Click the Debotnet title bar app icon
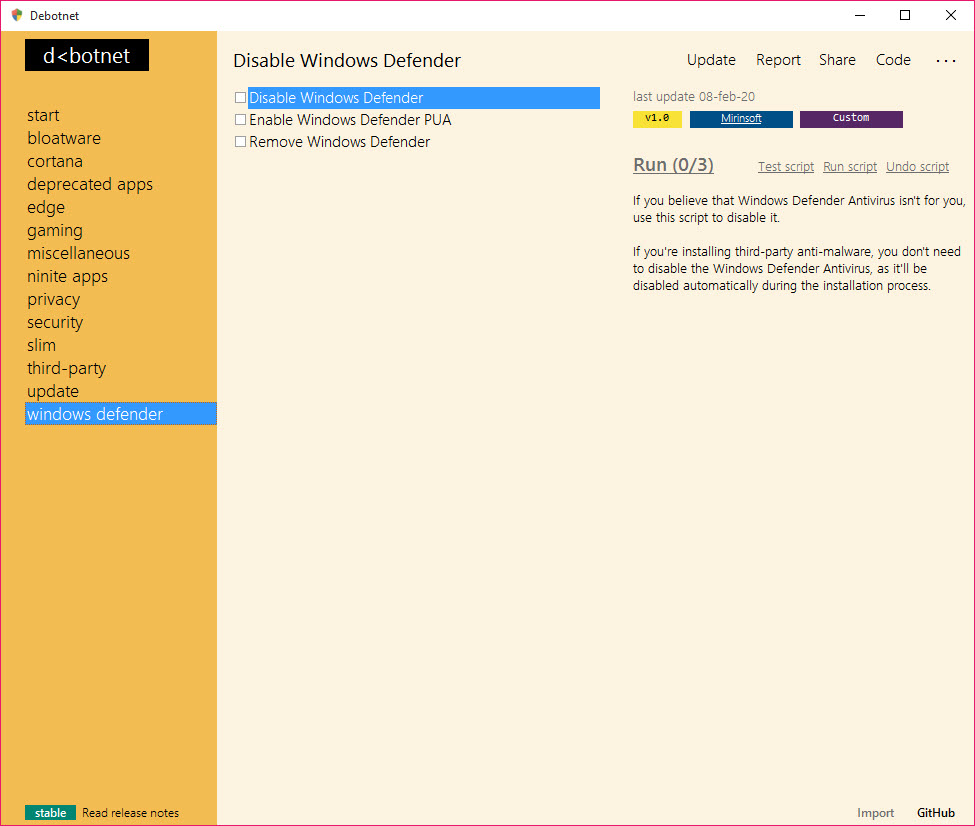This screenshot has height=826, width=975. pyautogui.click(x=16, y=15)
